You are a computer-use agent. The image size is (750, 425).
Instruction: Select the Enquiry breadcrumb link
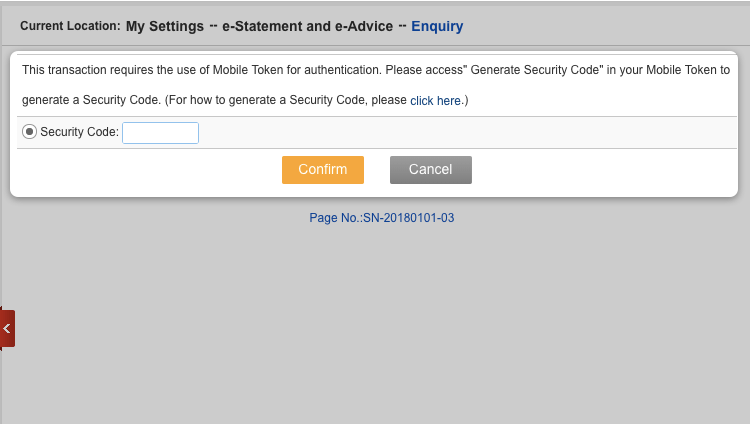(x=437, y=26)
